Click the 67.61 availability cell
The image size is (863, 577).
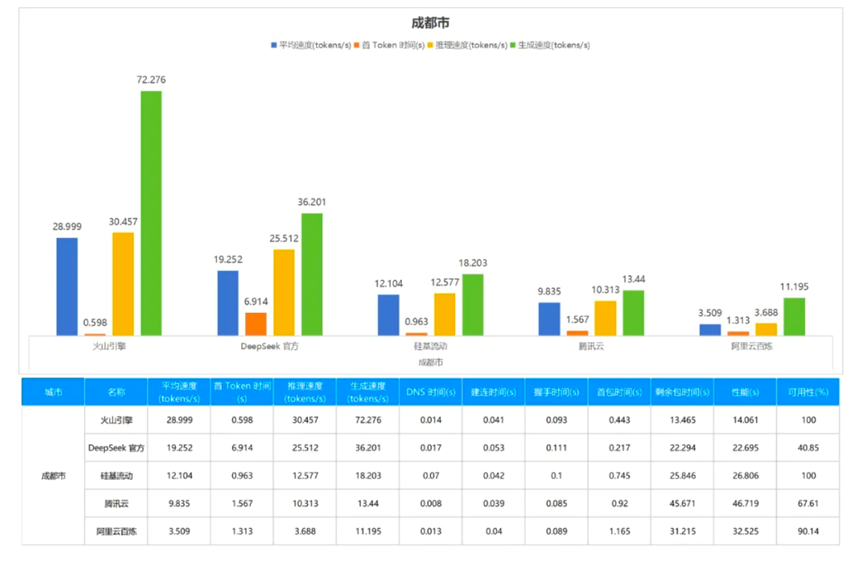pos(808,504)
